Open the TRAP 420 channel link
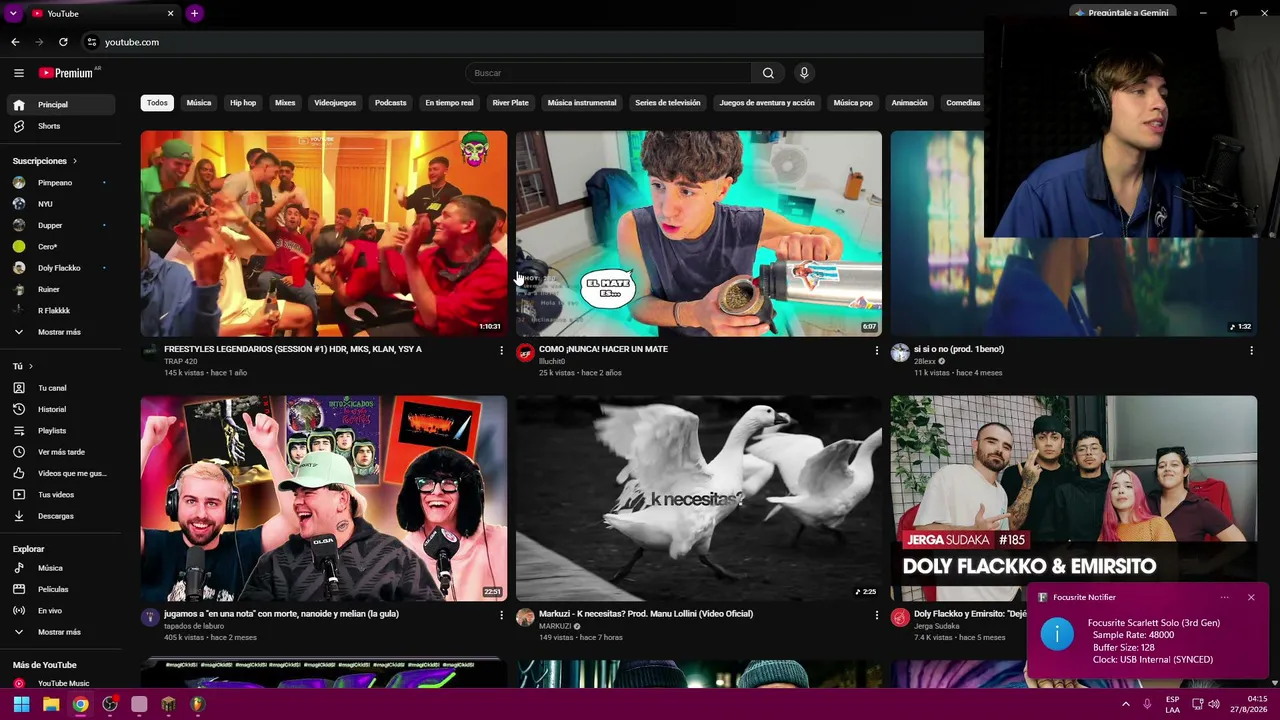This screenshot has height=720, width=1280. pos(180,361)
